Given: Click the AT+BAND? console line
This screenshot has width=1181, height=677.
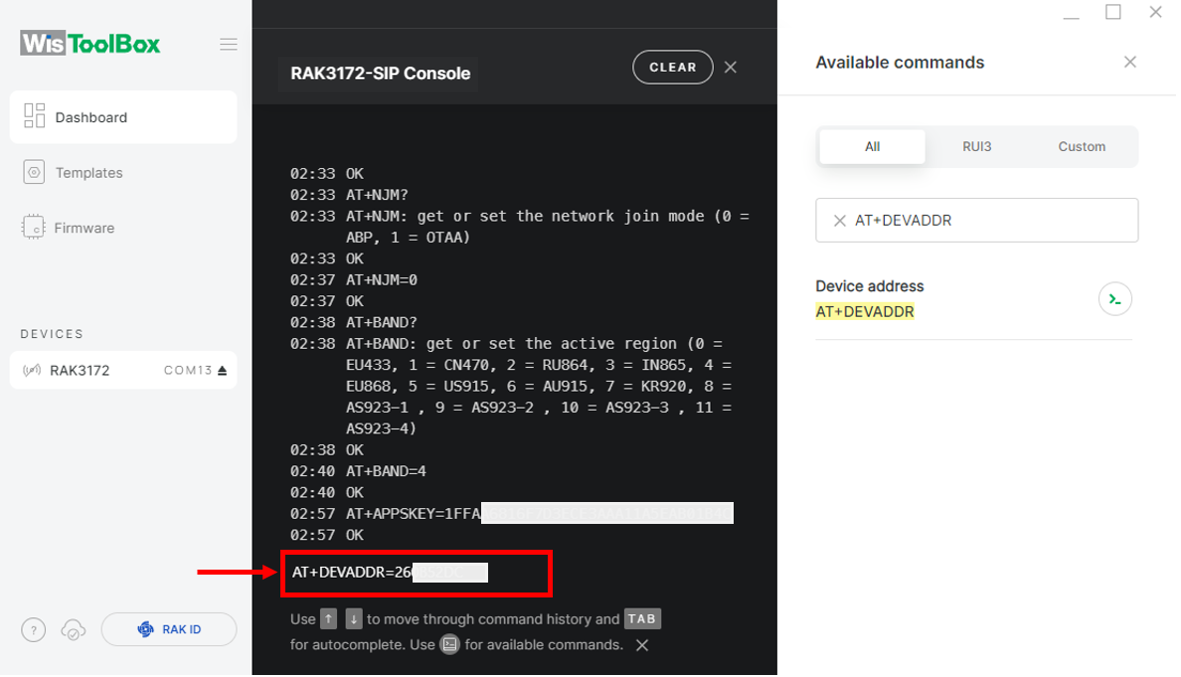Looking at the screenshot, I should (381, 322).
